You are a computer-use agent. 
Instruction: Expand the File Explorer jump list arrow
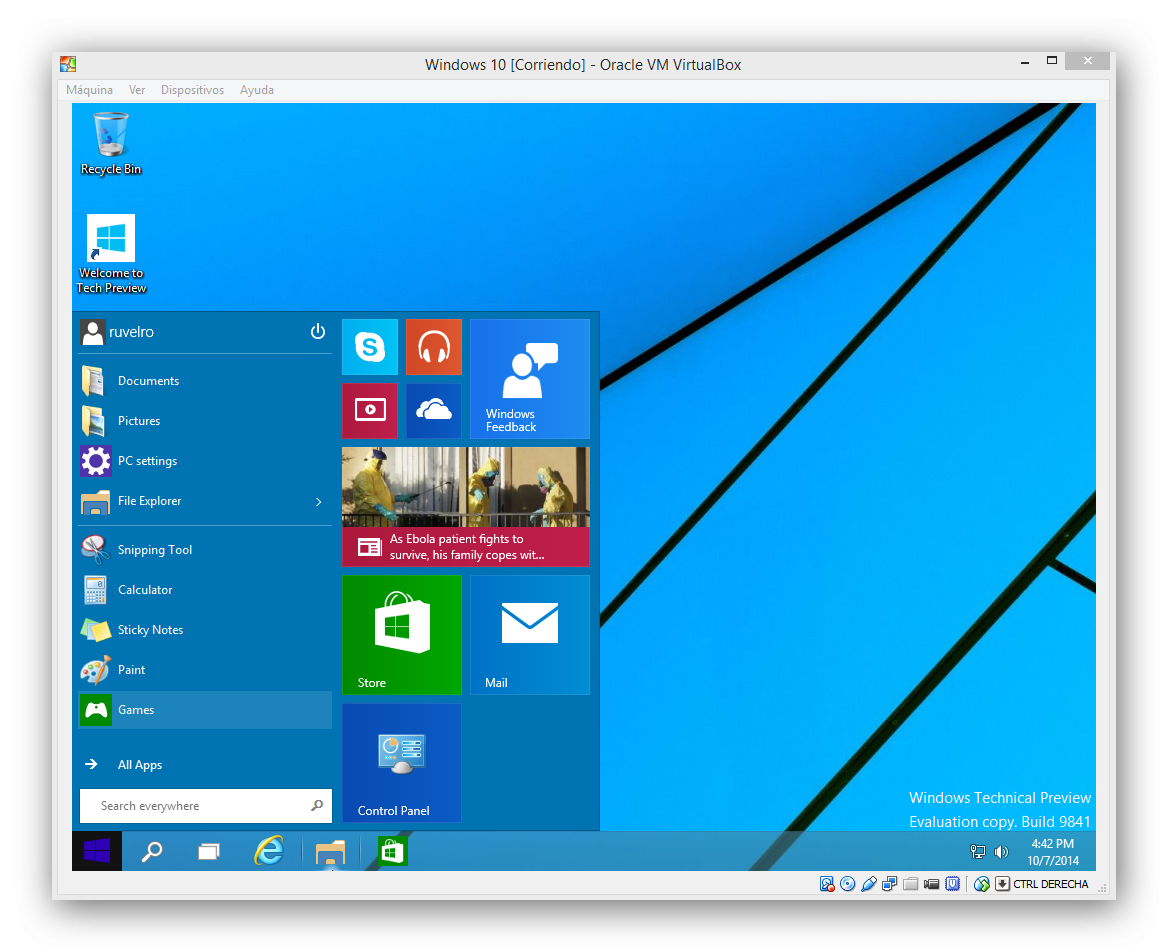pyautogui.click(x=319, y=502)
